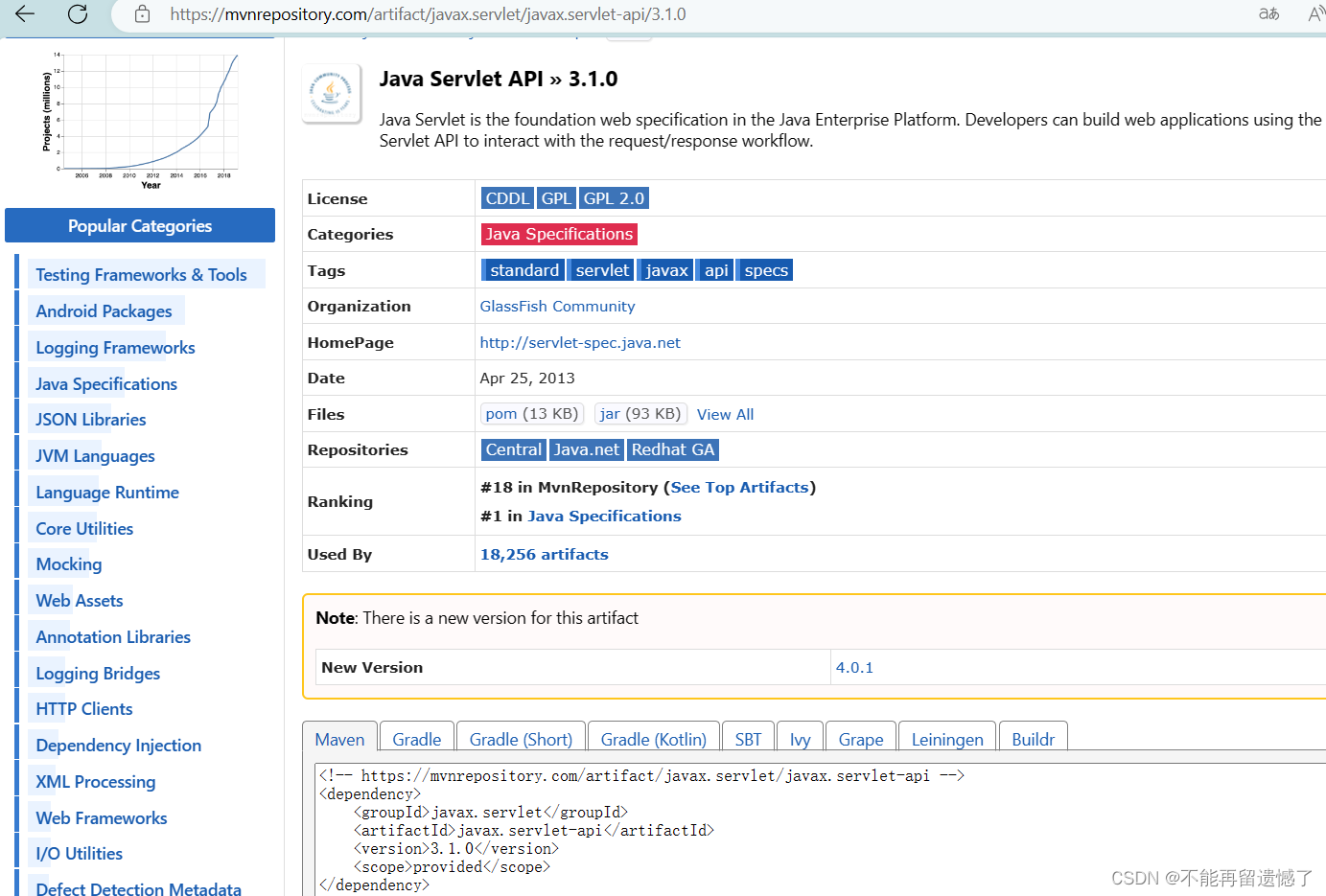1326x896 pixels.
Task: Open JSON Libraries category
Action: tap(91, 420)
